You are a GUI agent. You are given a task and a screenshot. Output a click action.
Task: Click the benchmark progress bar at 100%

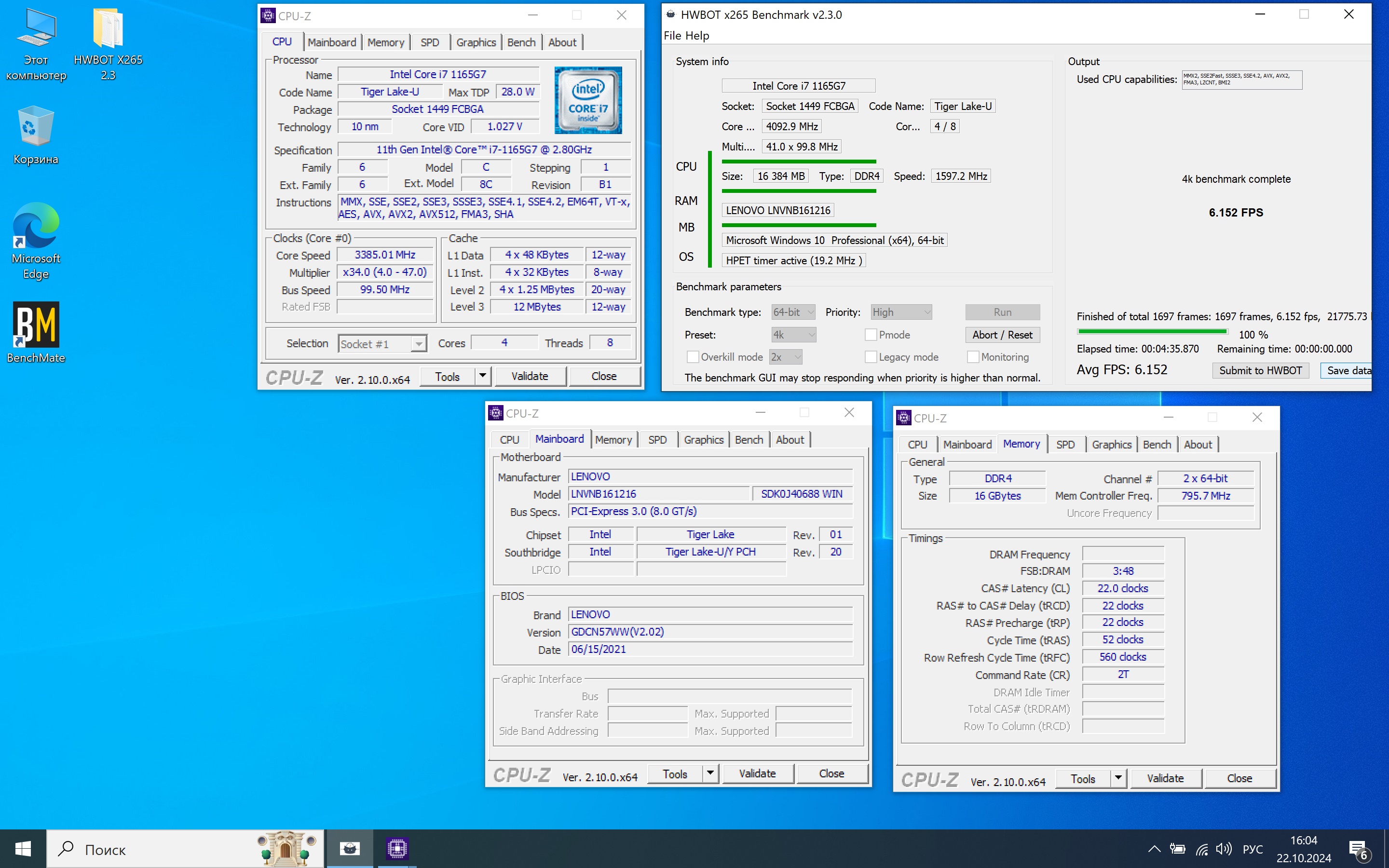(1152, 331)
